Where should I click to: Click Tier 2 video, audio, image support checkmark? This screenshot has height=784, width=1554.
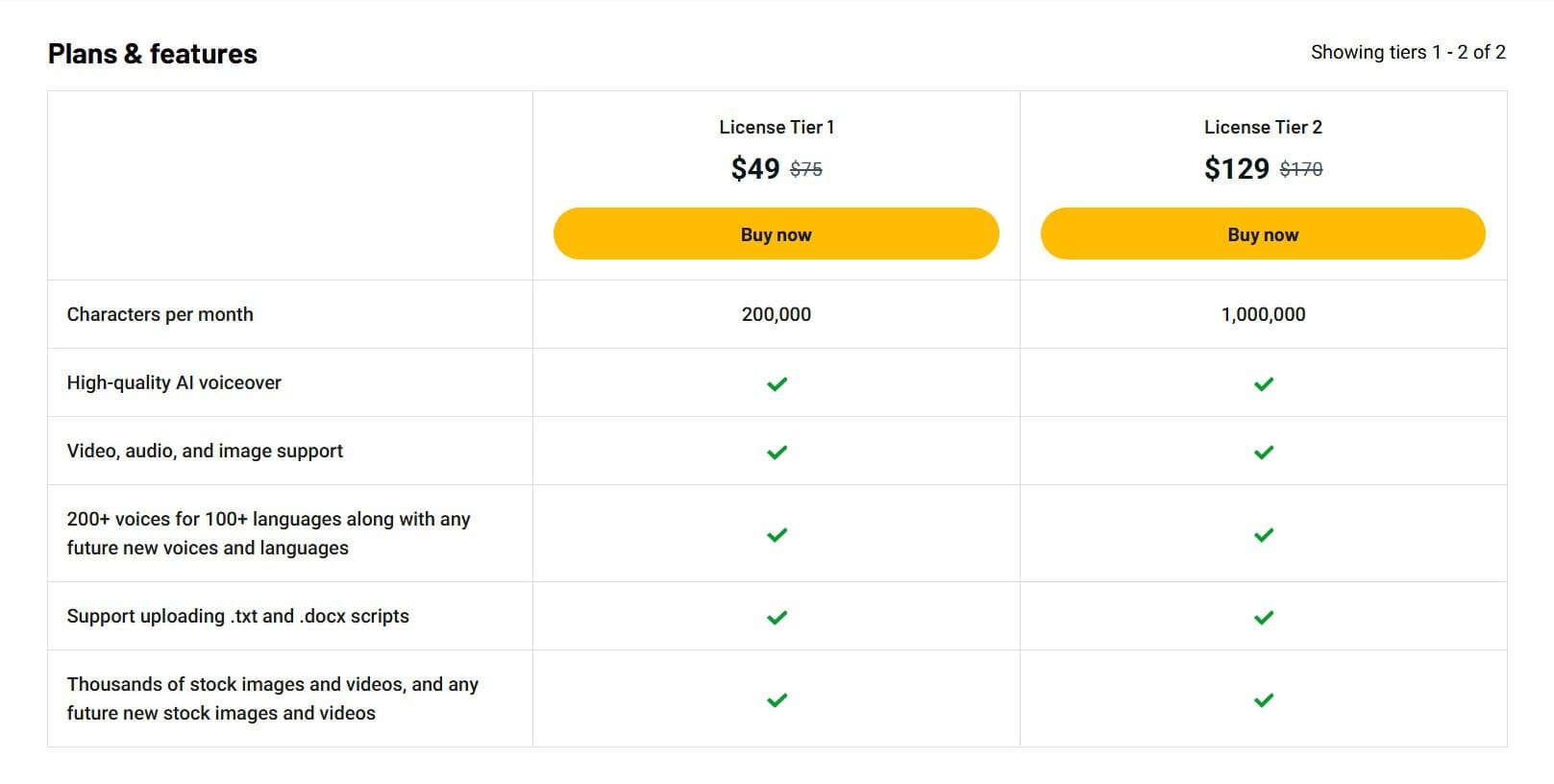[1263, 452]
